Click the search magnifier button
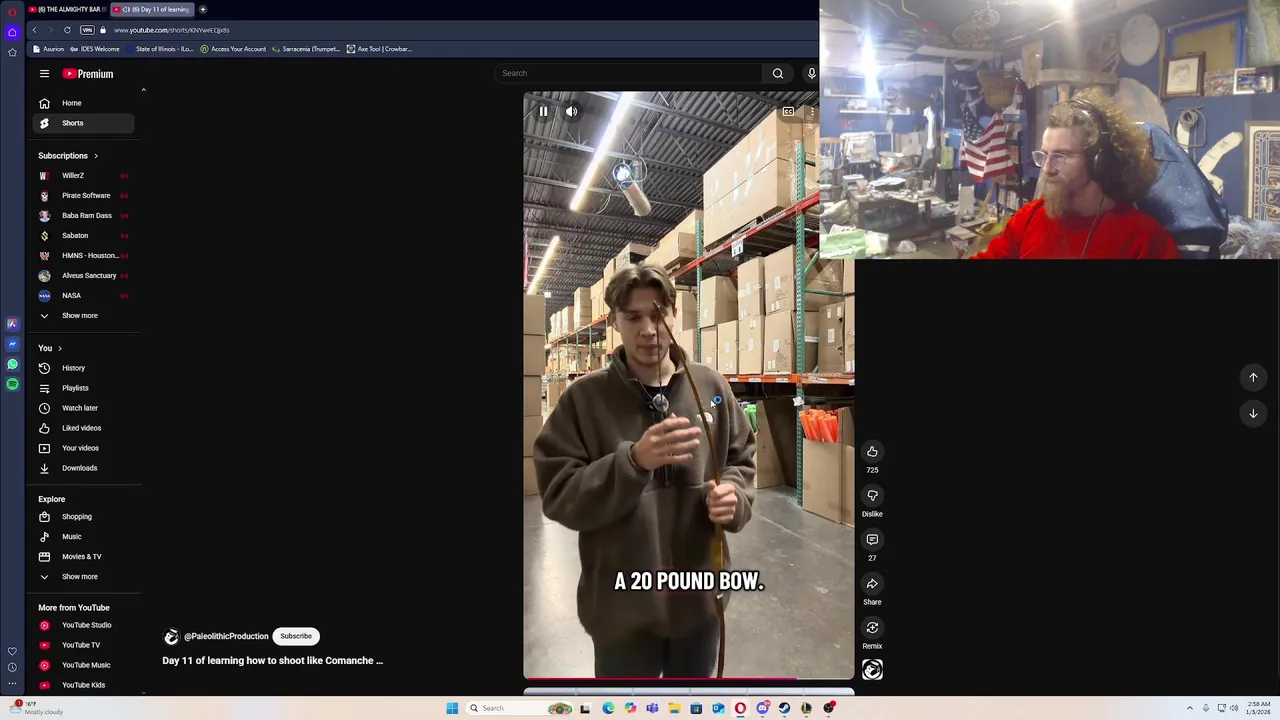 [778, 73]
